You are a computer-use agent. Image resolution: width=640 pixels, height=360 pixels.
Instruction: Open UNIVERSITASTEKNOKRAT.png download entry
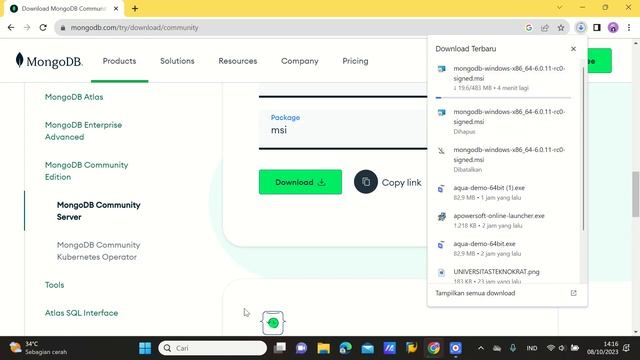click(505, 276)
